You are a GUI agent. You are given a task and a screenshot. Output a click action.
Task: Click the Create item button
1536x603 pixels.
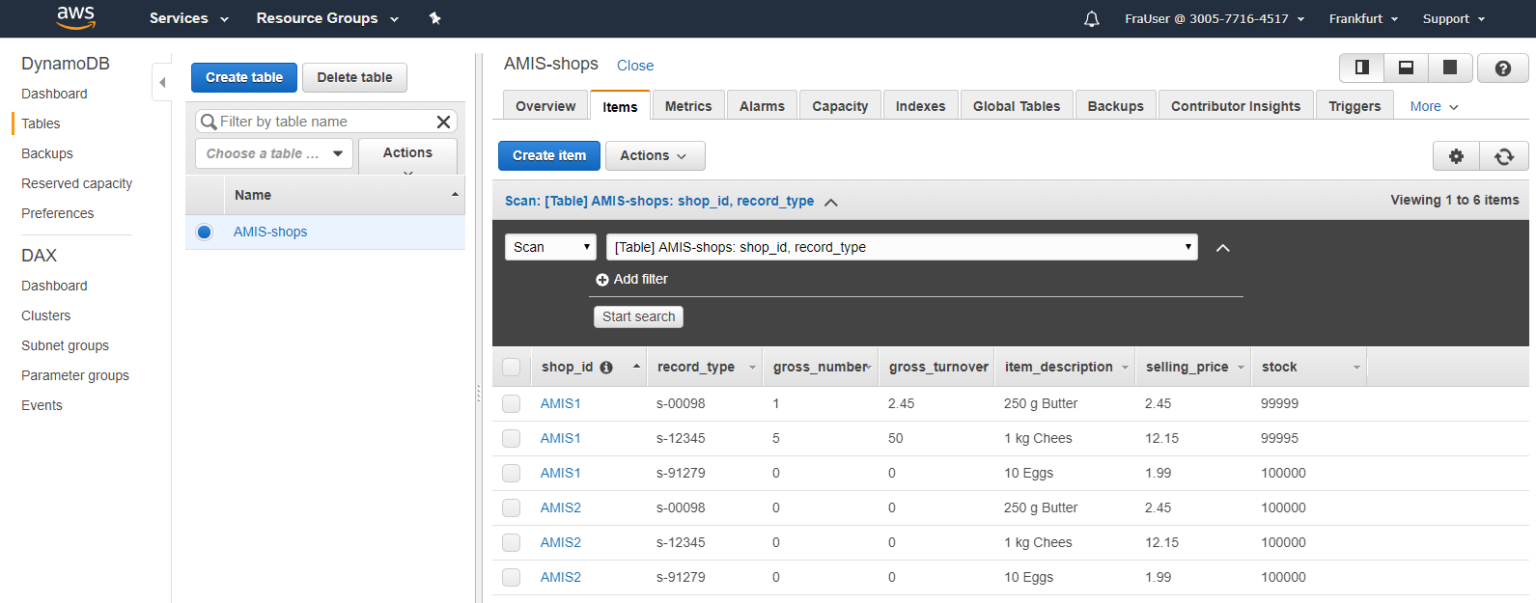pos(549,156)
